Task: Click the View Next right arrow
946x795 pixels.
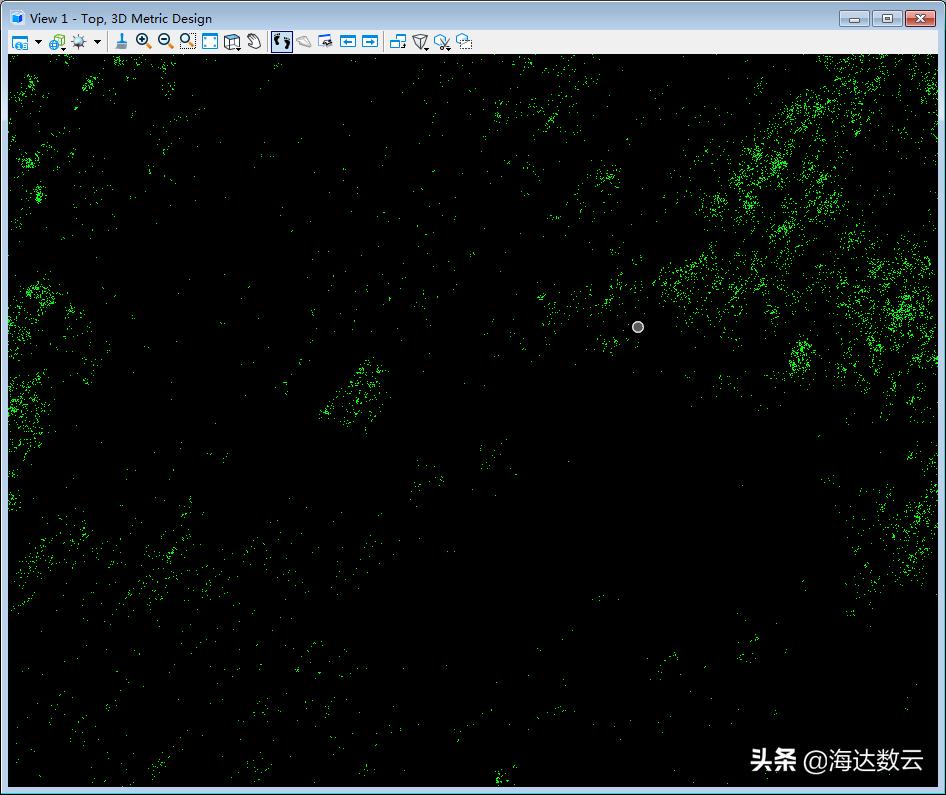Action: point(370,42)
